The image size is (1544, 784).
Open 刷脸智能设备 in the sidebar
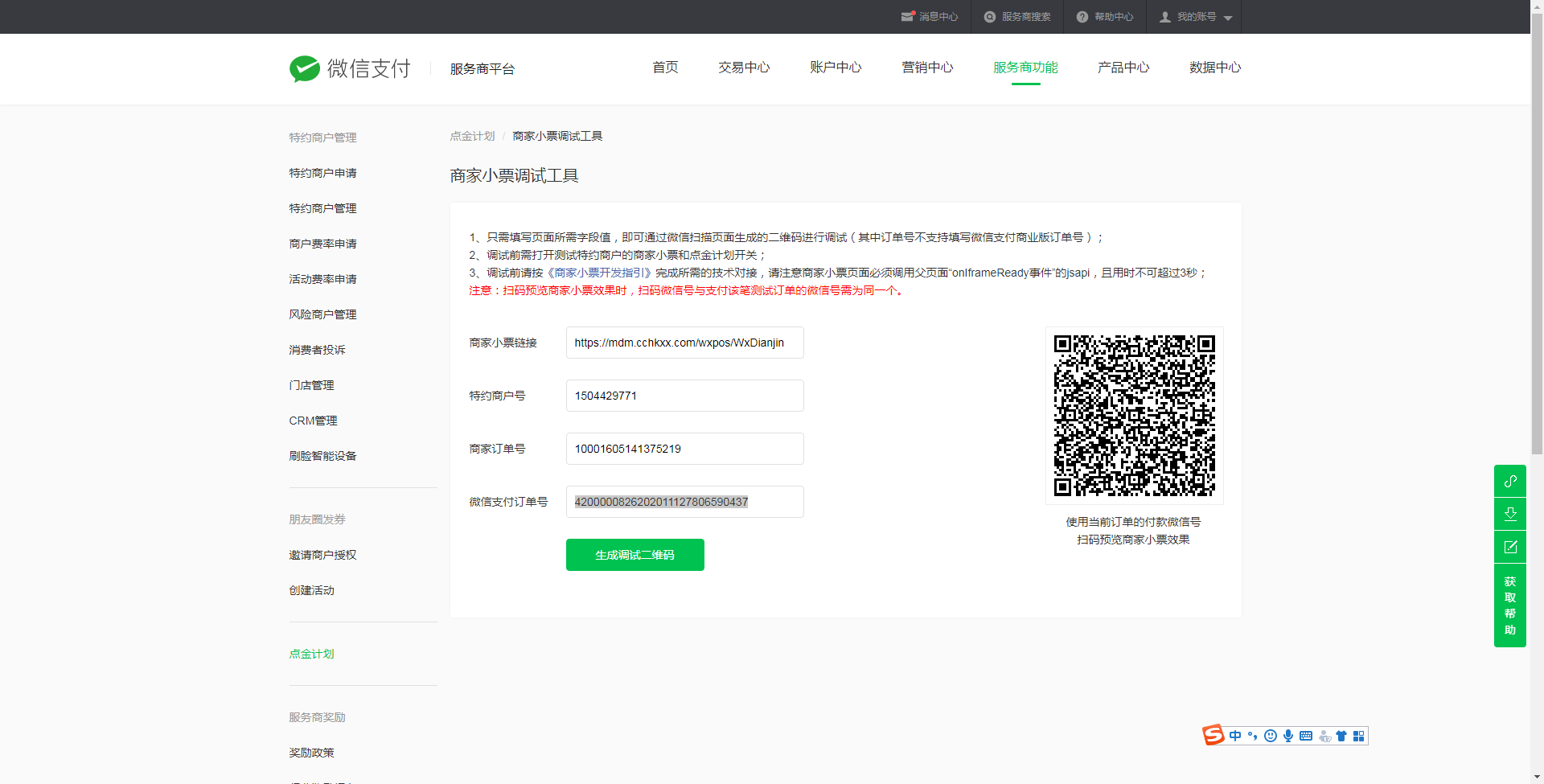[x=322, y=456]
